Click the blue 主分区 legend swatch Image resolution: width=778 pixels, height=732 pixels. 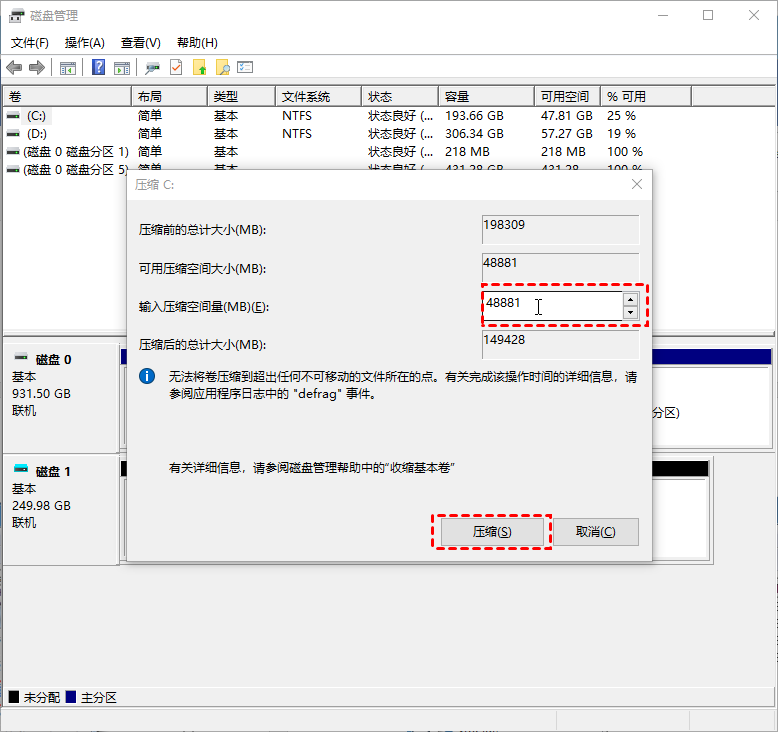click(71, 697)
